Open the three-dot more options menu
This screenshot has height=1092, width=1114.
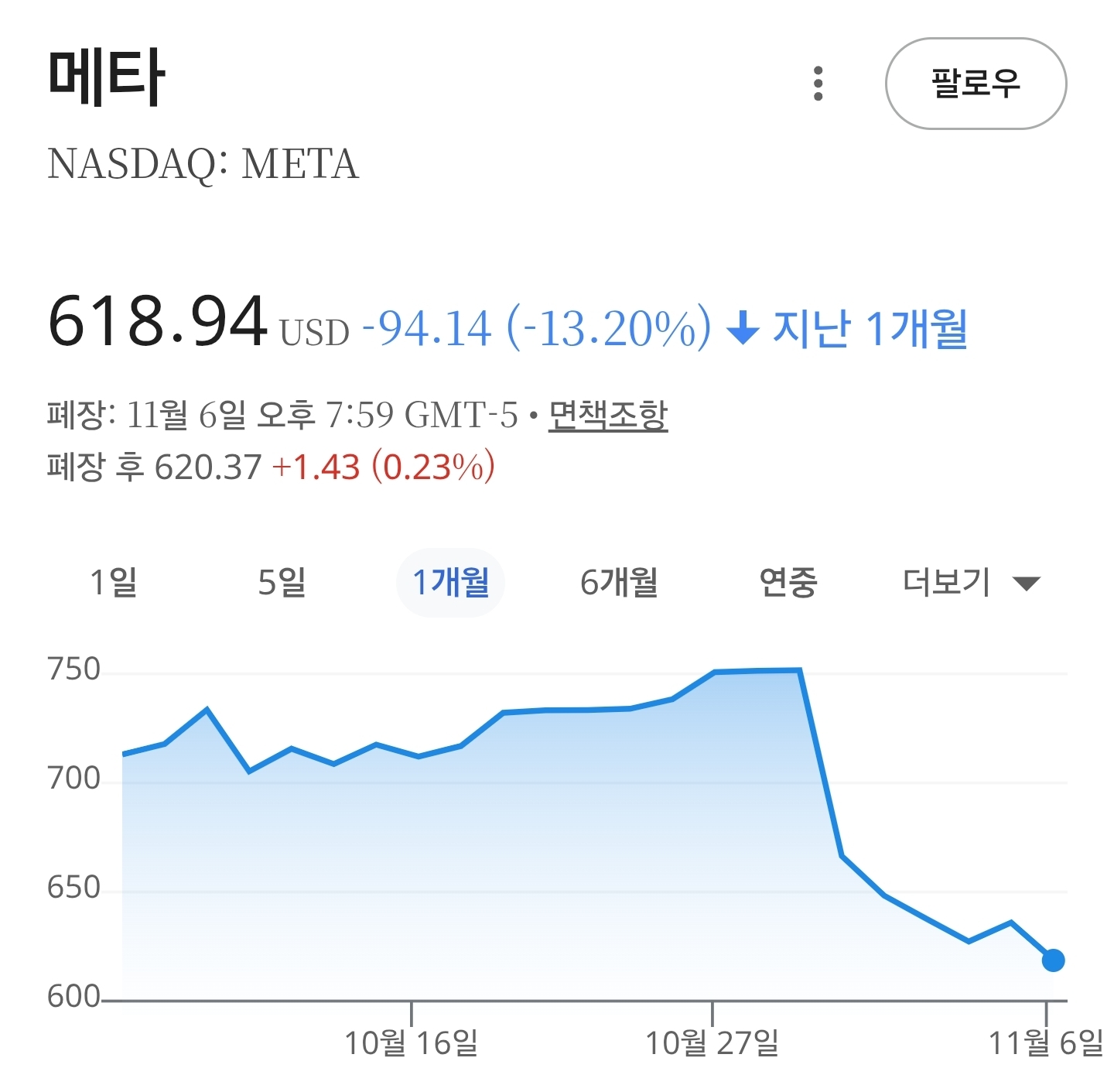pyautogui.click(x=818, y=83)
